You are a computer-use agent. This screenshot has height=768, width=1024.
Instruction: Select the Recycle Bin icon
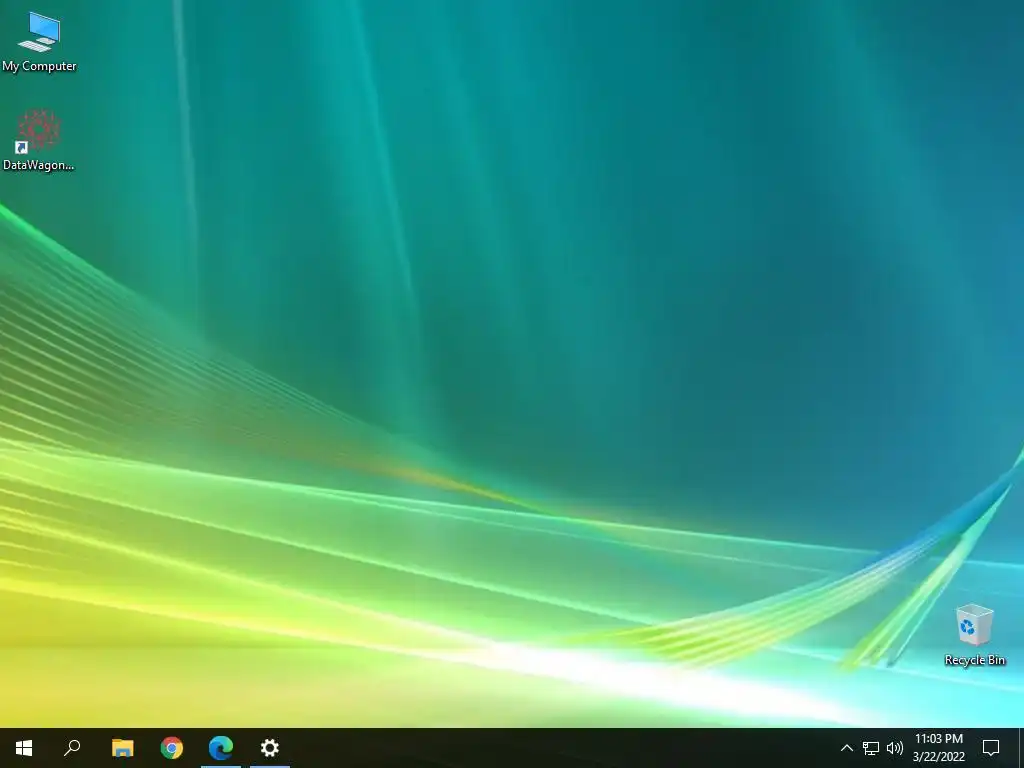(x=974, y=635)
